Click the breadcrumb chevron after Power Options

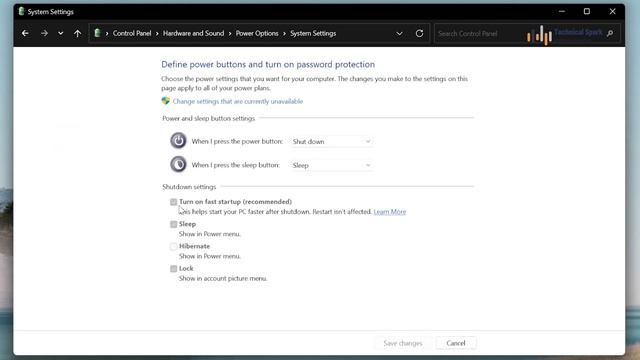pos(284,33)
